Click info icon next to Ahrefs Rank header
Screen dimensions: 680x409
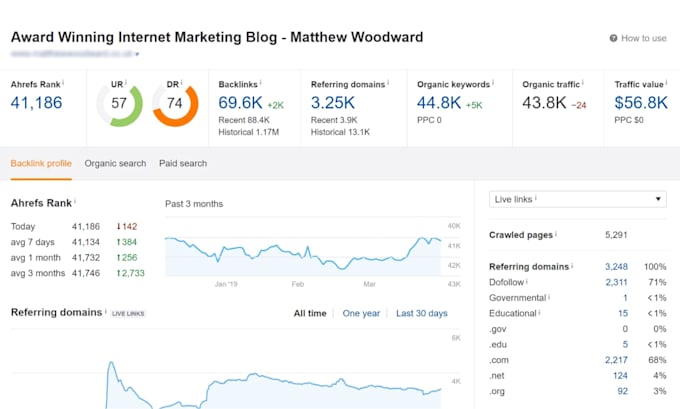(63, 82)
